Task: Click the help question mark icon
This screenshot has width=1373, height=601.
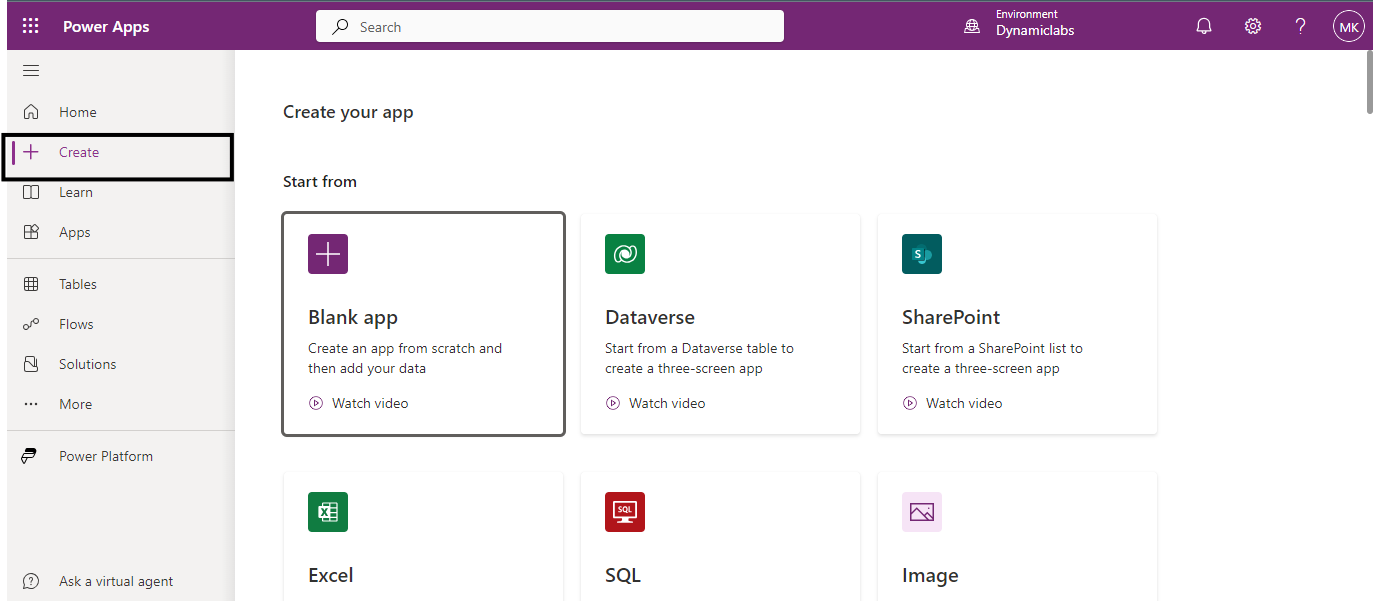Action: (1300, 27)
